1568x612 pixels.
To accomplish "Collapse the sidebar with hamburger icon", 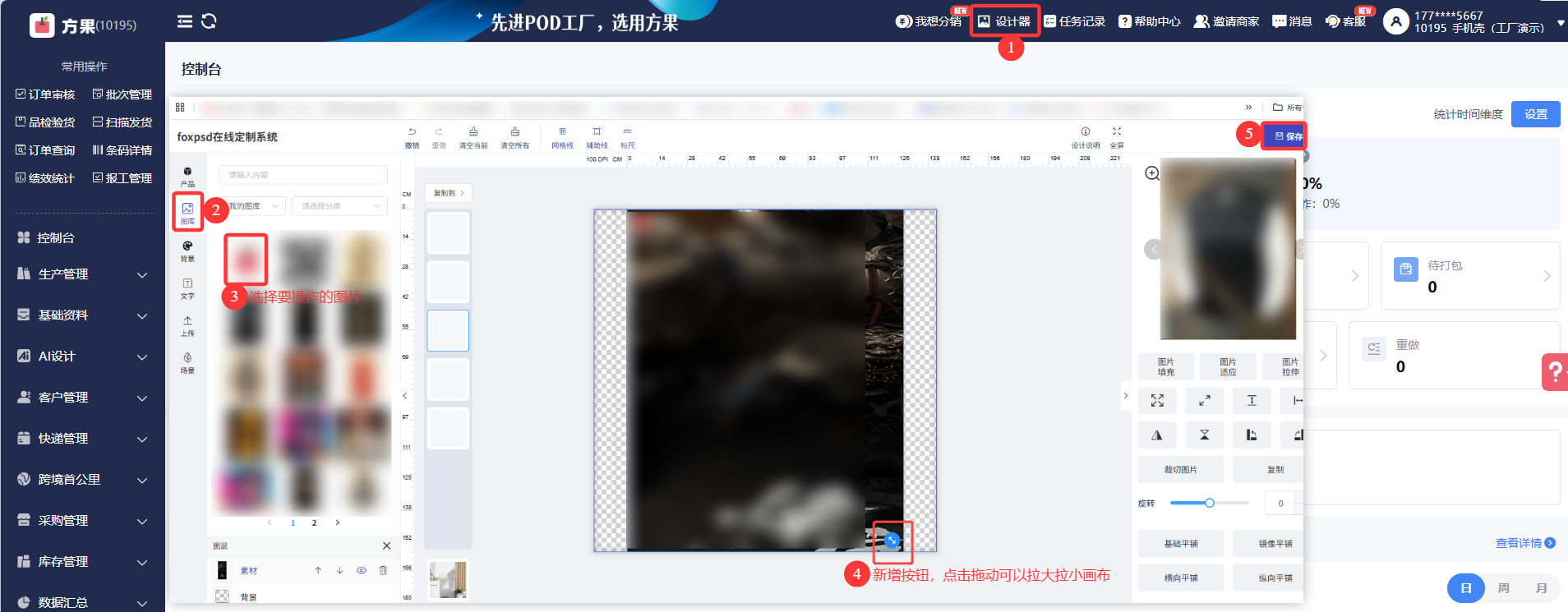I will tap(185, 21).
